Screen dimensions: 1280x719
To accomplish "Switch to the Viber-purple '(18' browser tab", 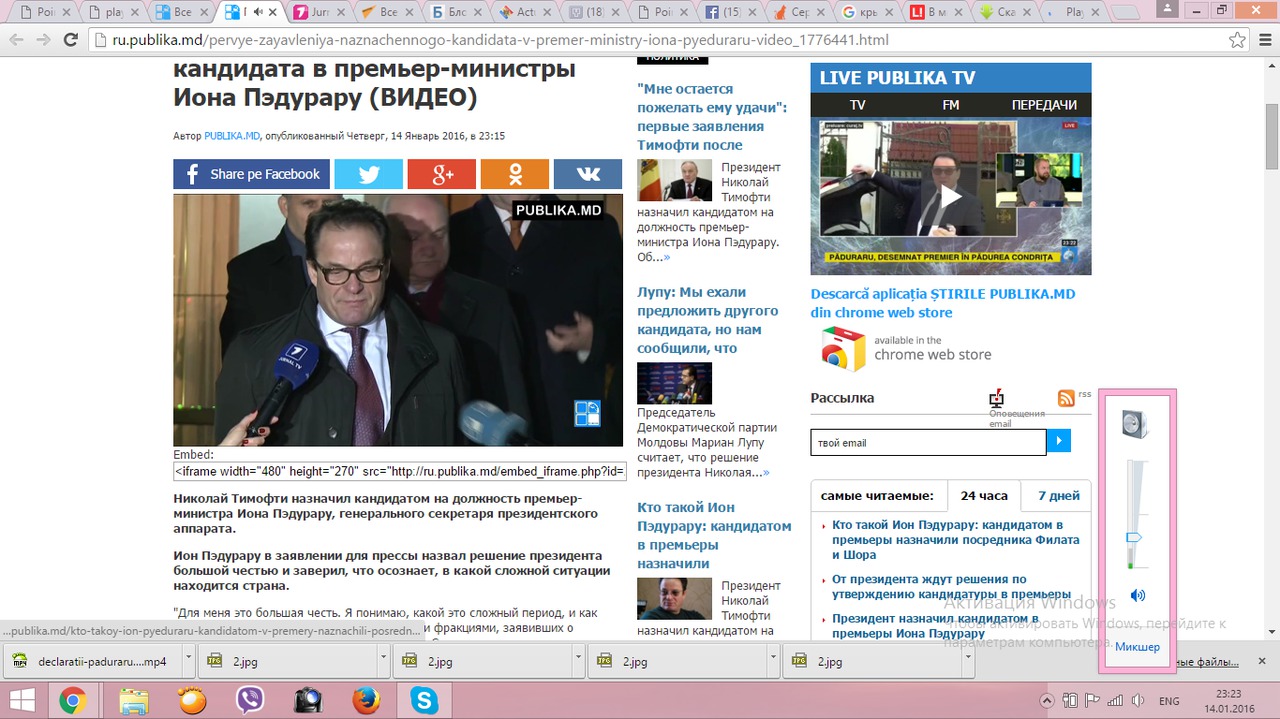I will pos(593,13).
